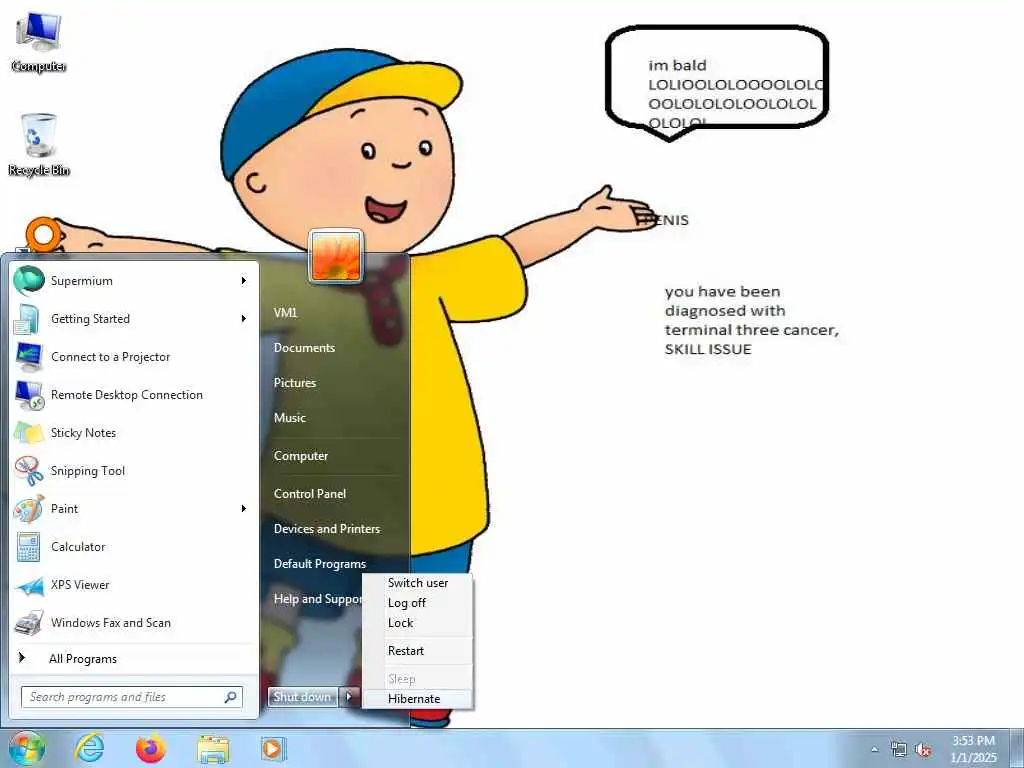Click the Shut down options arrow
Screen dimensions: 1024x768
pos(349,697)
